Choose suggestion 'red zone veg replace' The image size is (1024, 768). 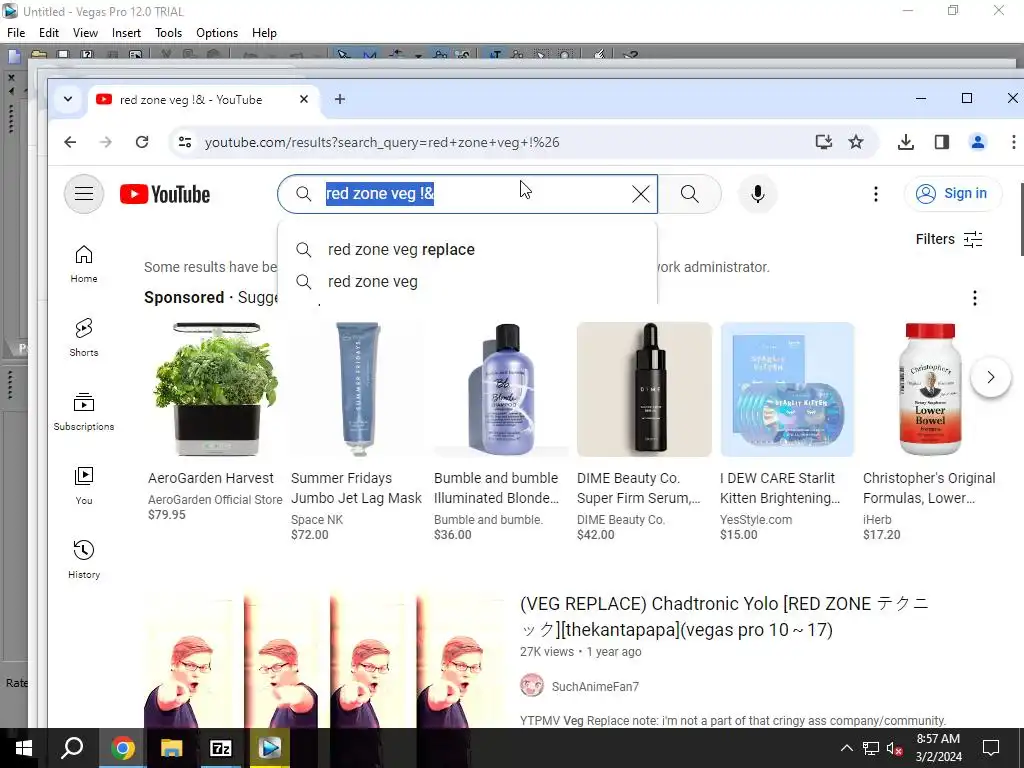tap(467, 249)
